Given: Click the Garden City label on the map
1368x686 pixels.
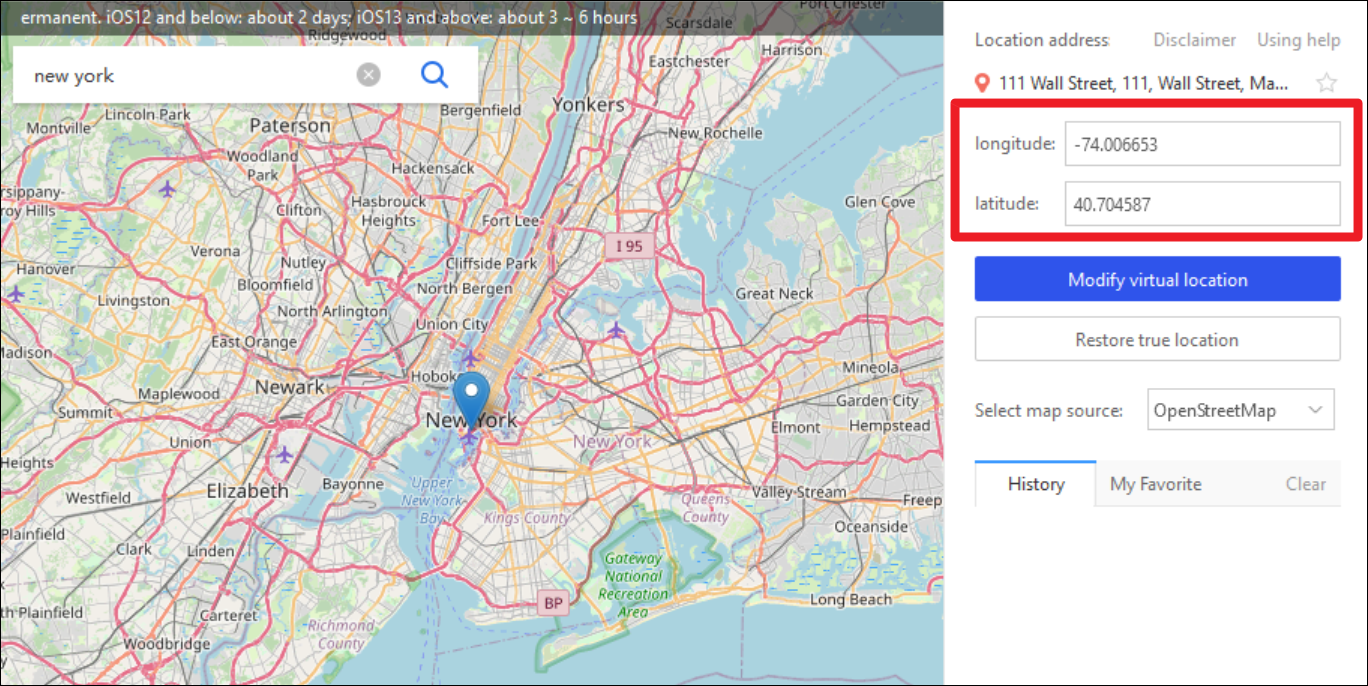Looking at the screenshot, I should point(877,400).
